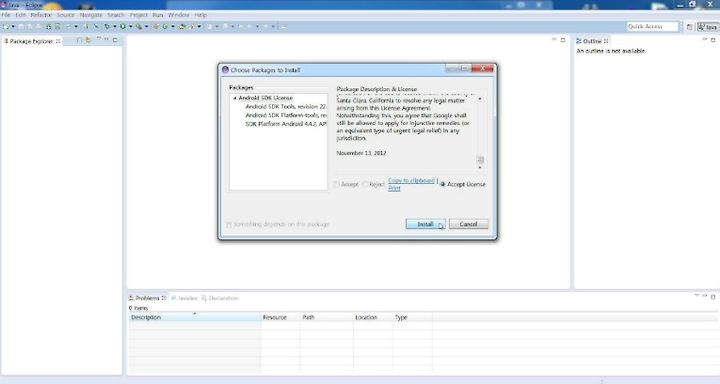Maximize the Problems view panel
This screenshot has height=384, width=720.
[x=713, y=297]
